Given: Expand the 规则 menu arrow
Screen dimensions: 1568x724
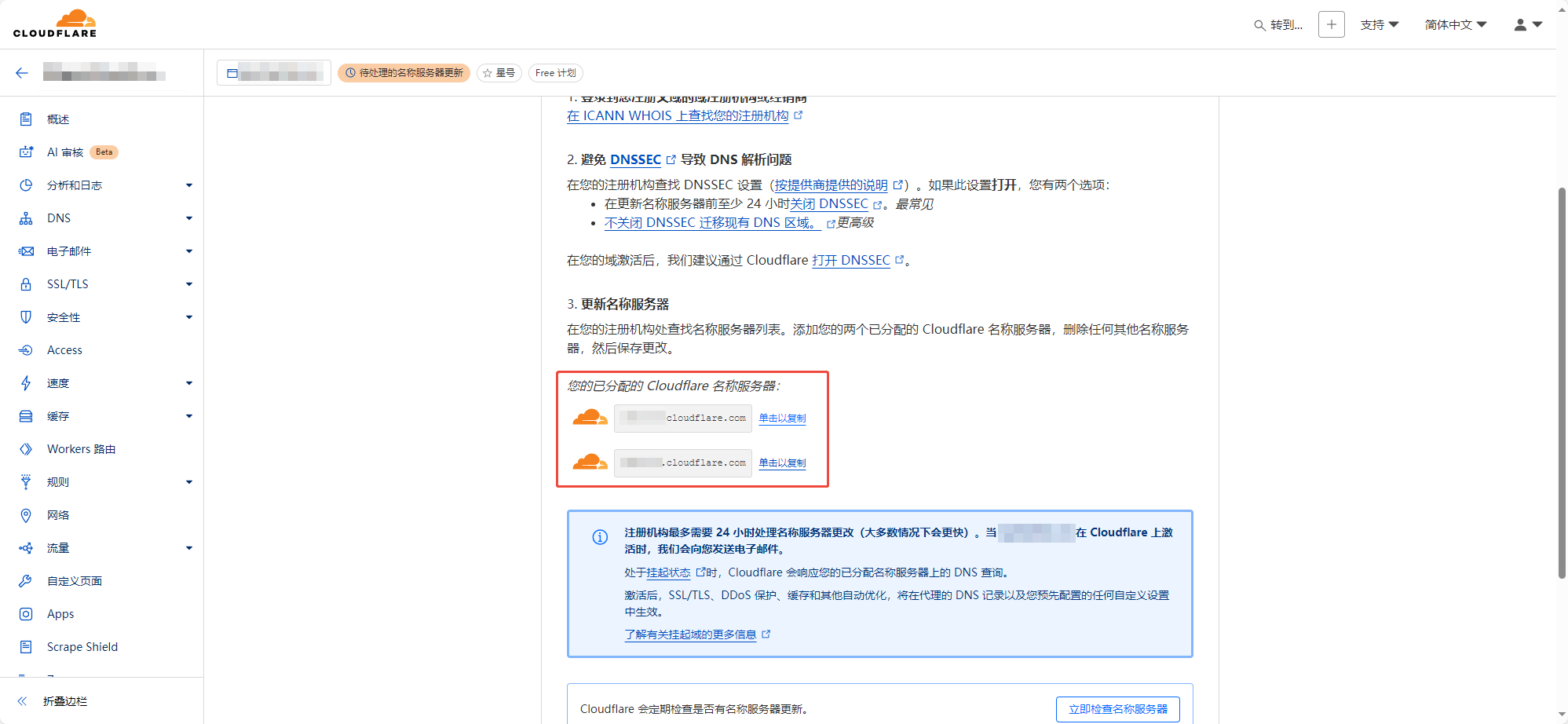Looking at the screenshot, I should click(189, 482).
